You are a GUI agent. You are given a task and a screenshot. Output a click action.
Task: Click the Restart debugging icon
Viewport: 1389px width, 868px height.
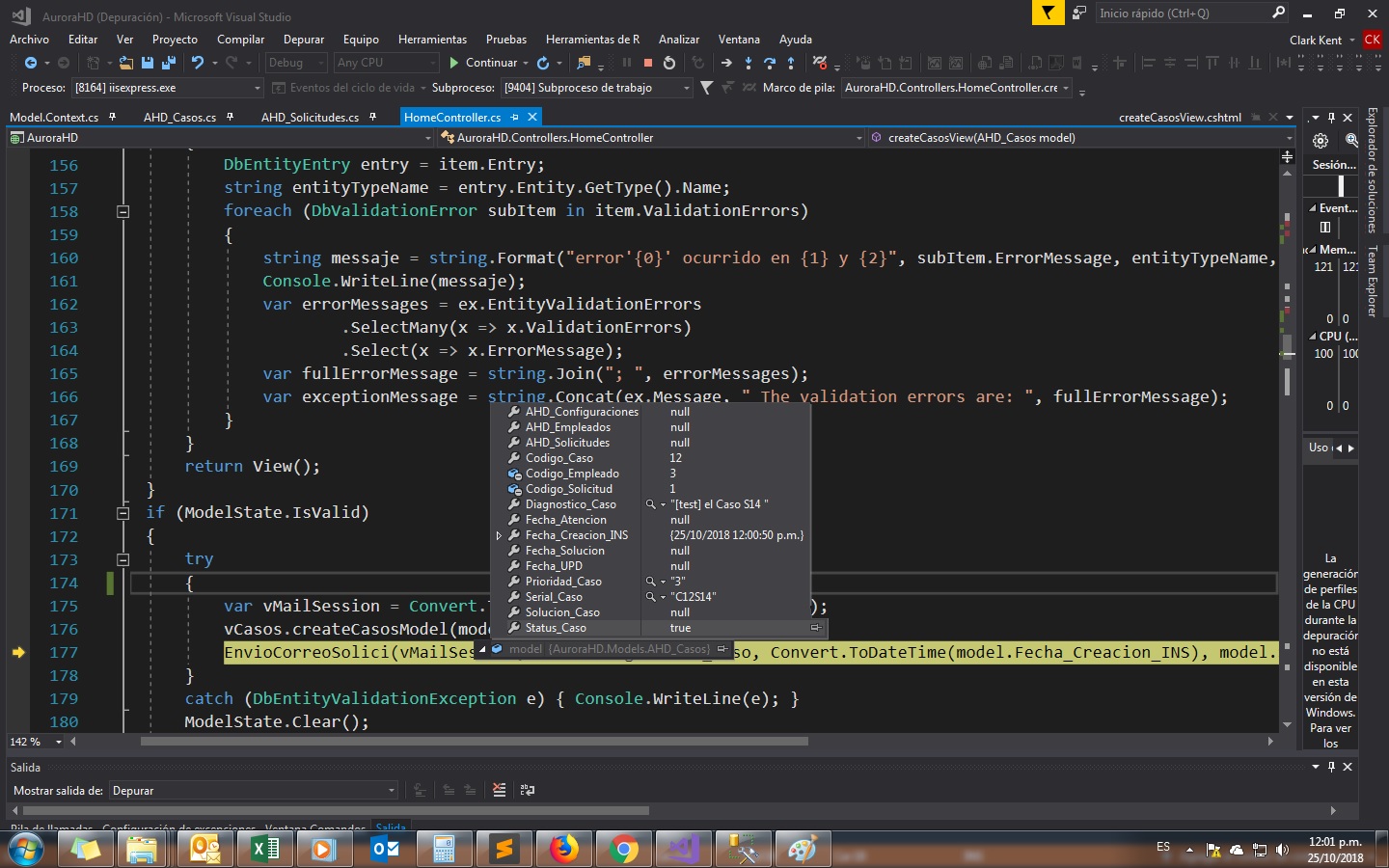(669, 63)
